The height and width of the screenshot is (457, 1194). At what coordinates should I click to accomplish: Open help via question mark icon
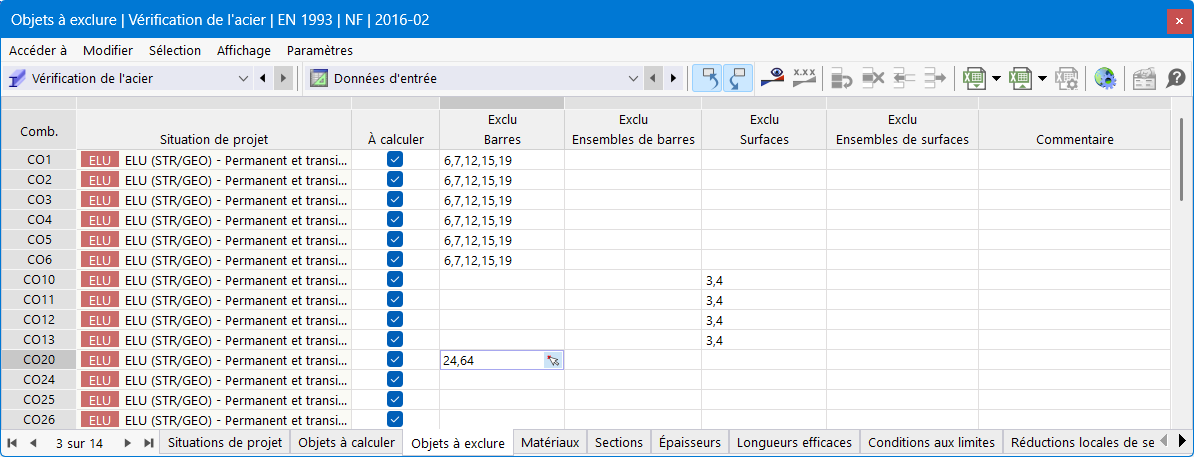coord(1176,78)
